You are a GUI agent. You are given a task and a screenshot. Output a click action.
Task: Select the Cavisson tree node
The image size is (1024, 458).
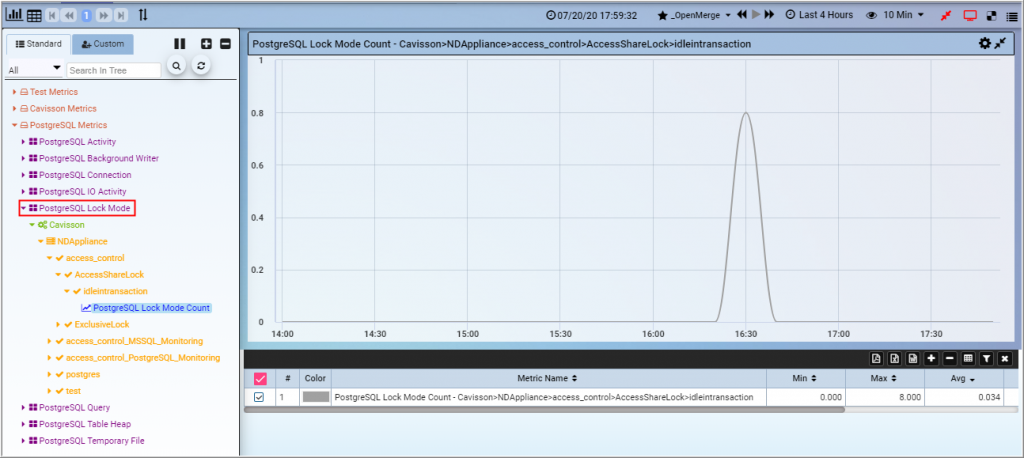tap(67, 225)
